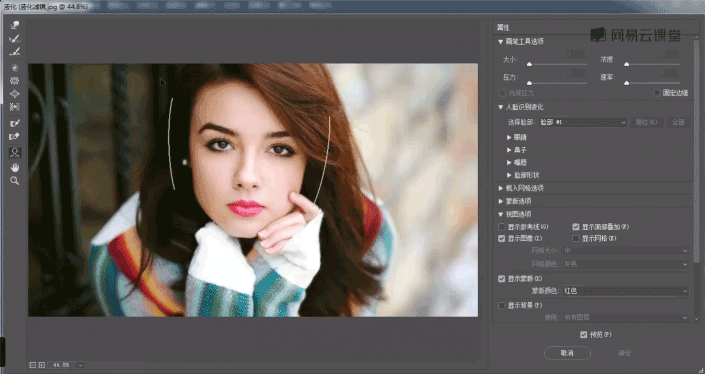Collapse the 画笔工具选项 section
The width and height of the screenshot is (705, 374).
tap(500, 42)
